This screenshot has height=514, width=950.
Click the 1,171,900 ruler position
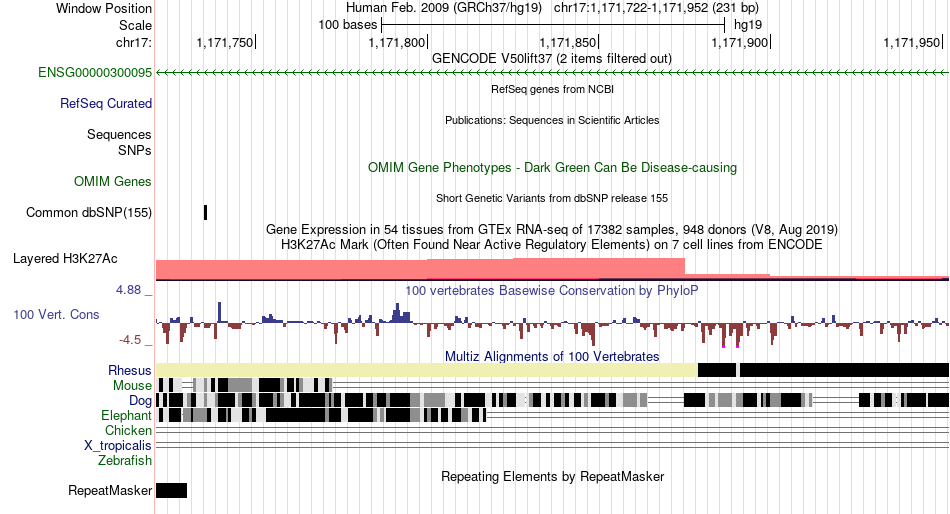point(740,42)
